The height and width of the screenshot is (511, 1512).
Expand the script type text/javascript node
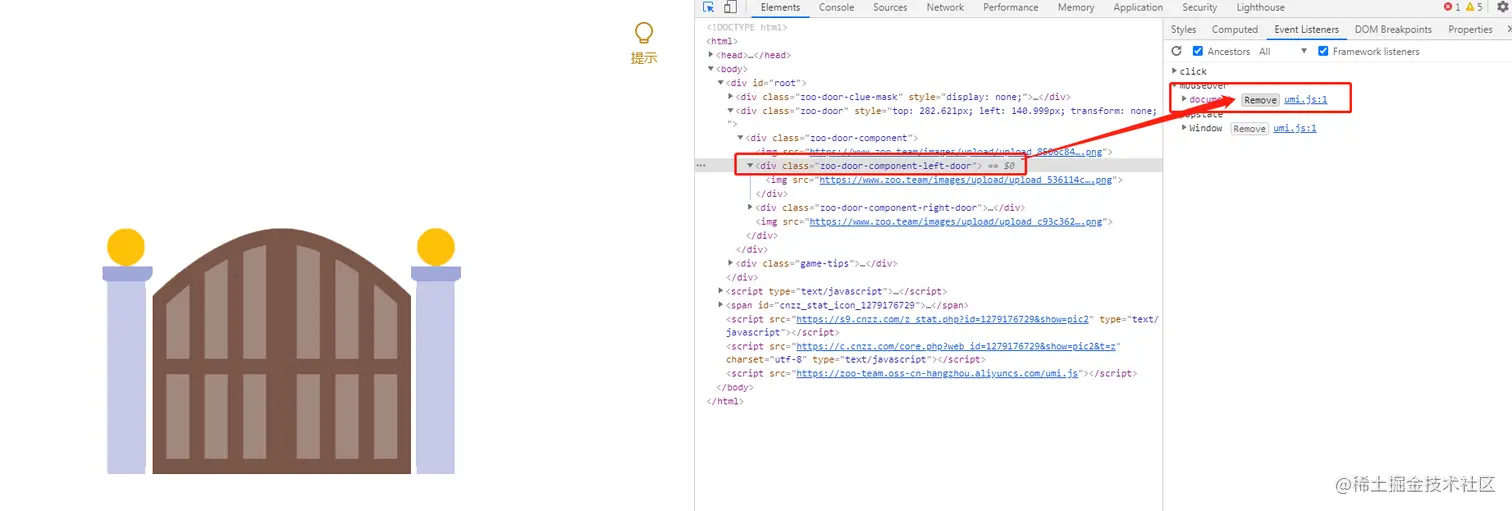[721, 291]
